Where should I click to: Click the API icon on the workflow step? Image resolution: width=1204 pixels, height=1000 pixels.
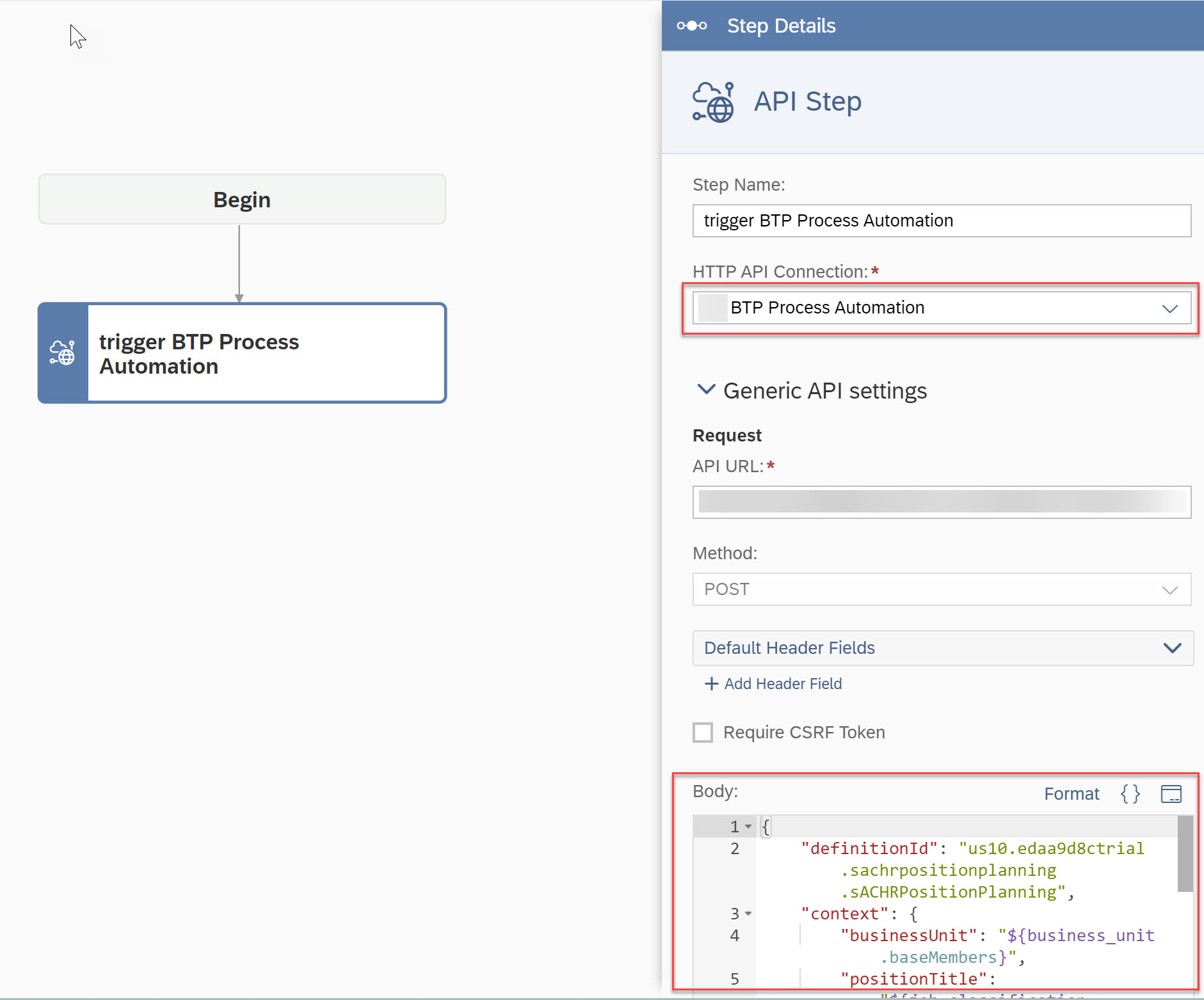click(63, 353)
